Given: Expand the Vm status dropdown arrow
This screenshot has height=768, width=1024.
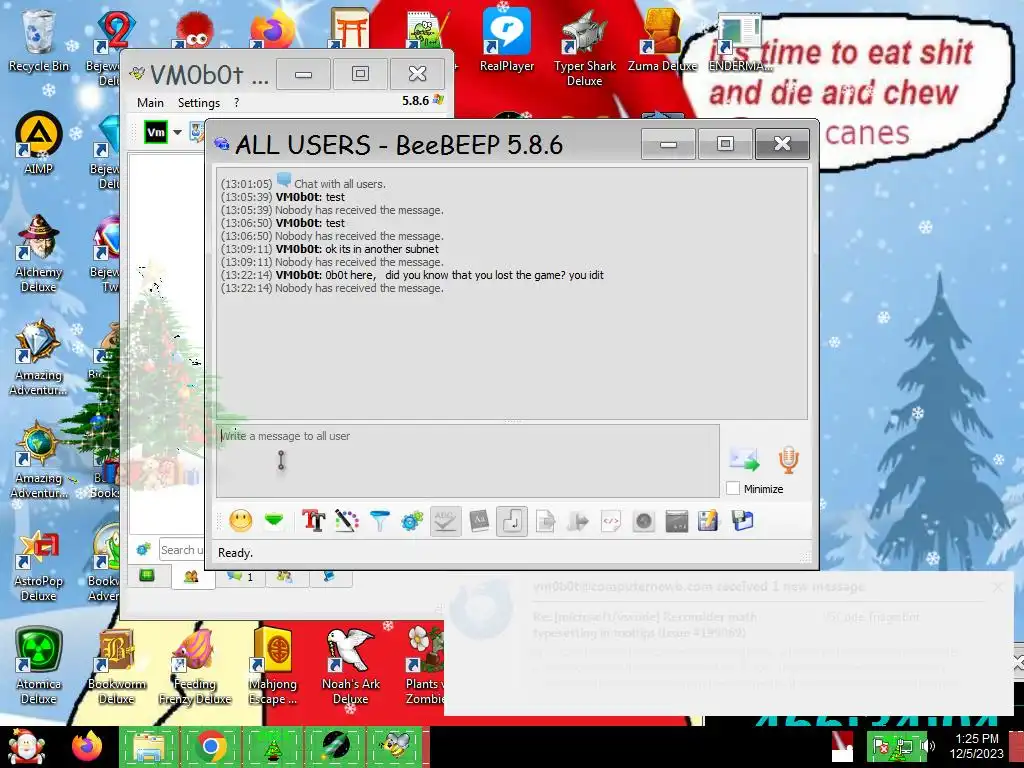Looking at the screenshot, I should point(178,133).
